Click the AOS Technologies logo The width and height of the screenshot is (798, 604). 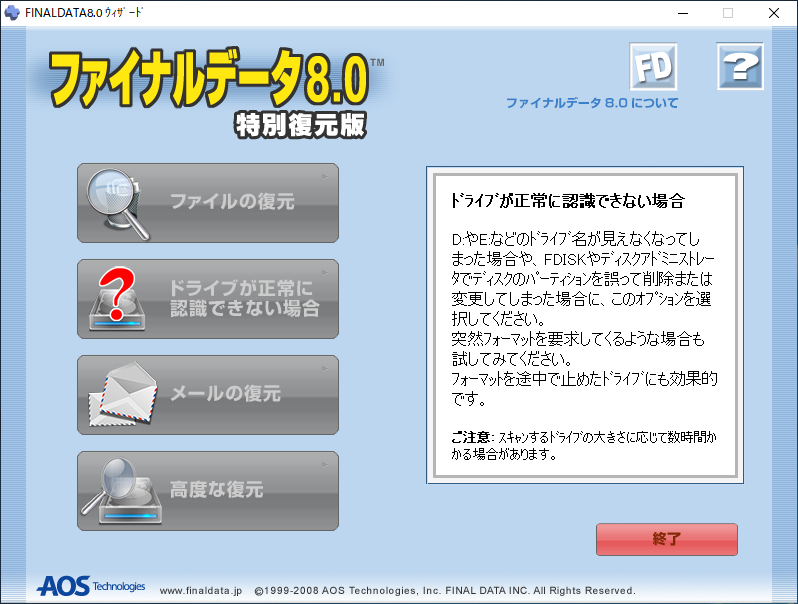(x=91, y=586)
